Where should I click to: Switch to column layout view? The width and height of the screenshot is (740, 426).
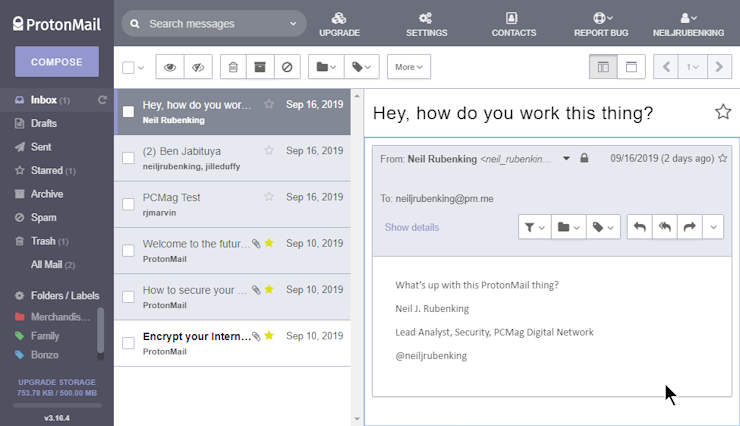(603, 67)
